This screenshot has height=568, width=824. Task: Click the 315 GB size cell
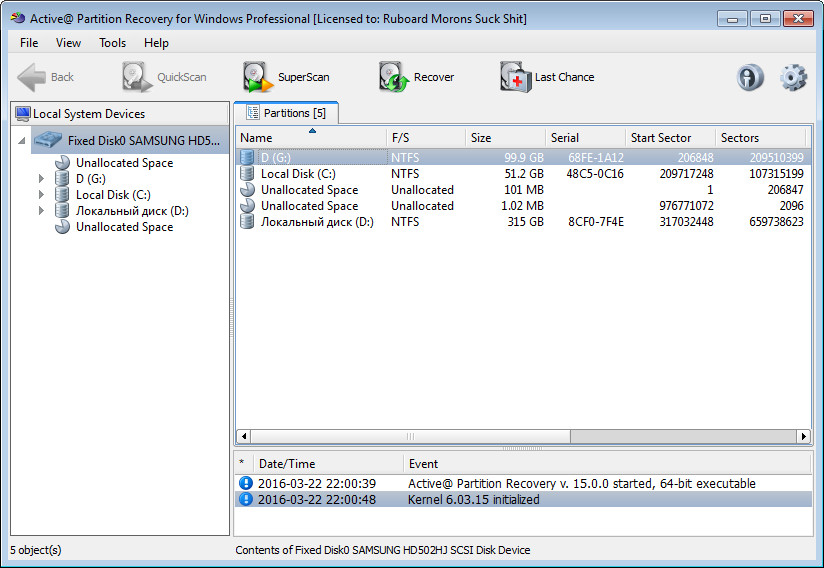coord(525,222)
